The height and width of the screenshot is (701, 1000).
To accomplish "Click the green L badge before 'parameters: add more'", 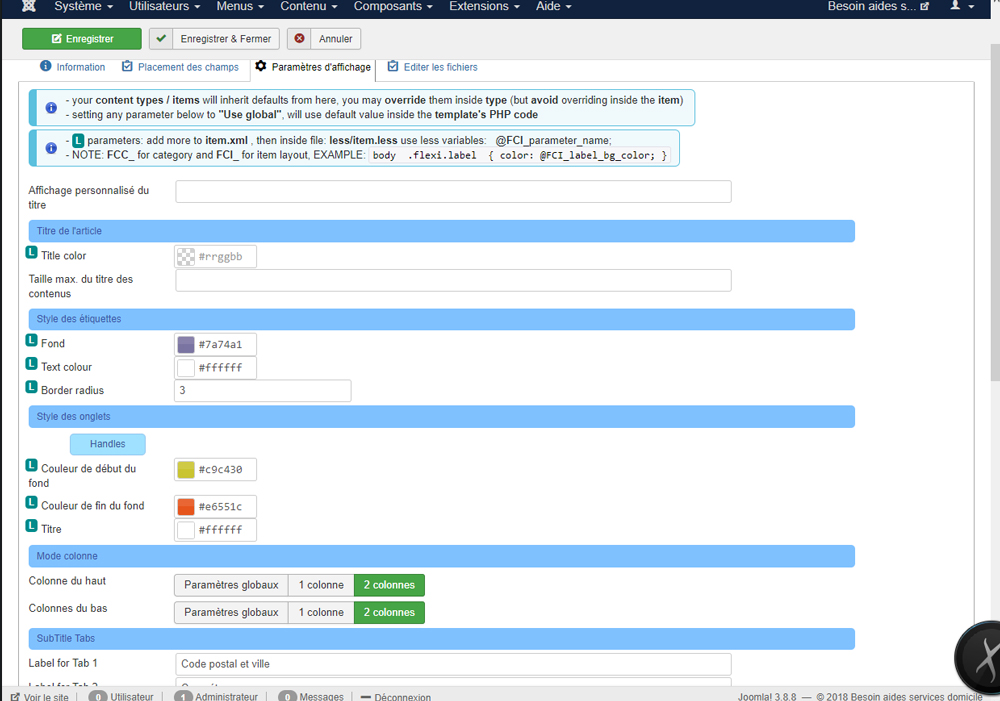I will coord(78,140).
